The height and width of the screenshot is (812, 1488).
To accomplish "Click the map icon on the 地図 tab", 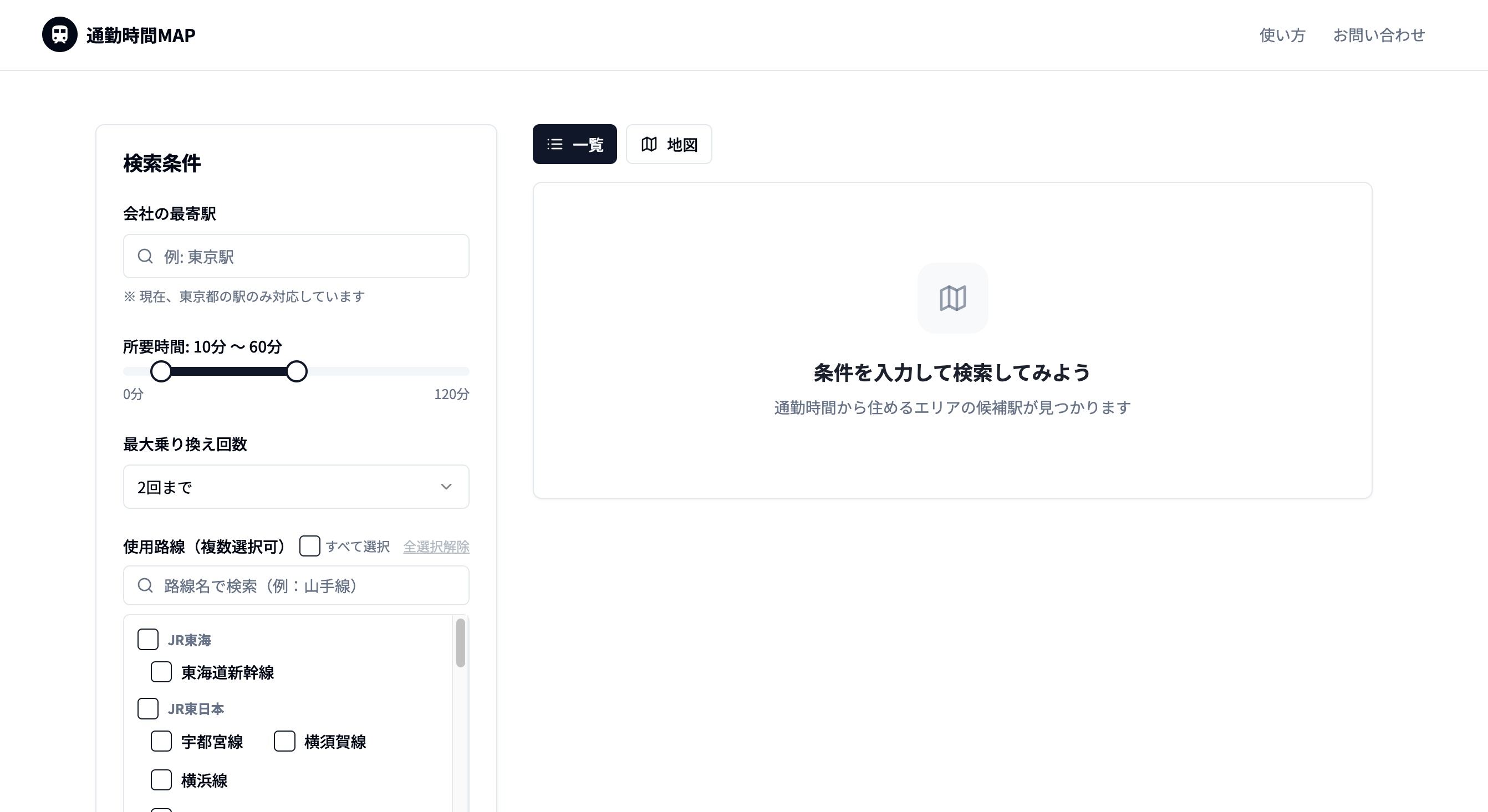I will [x=649, y=144].
